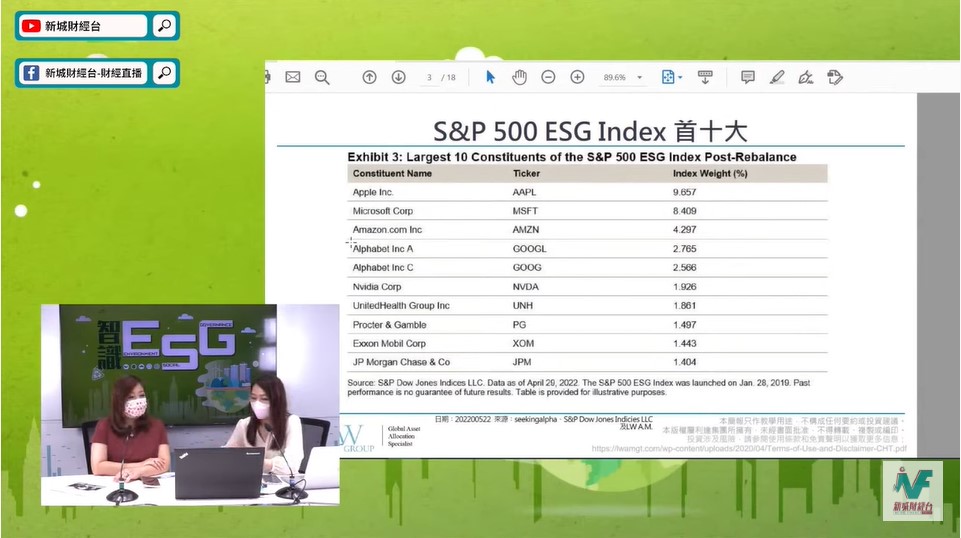Screen dimensions: 961x538
Task: Zoom out with the minus button
Action: [548, 77]
